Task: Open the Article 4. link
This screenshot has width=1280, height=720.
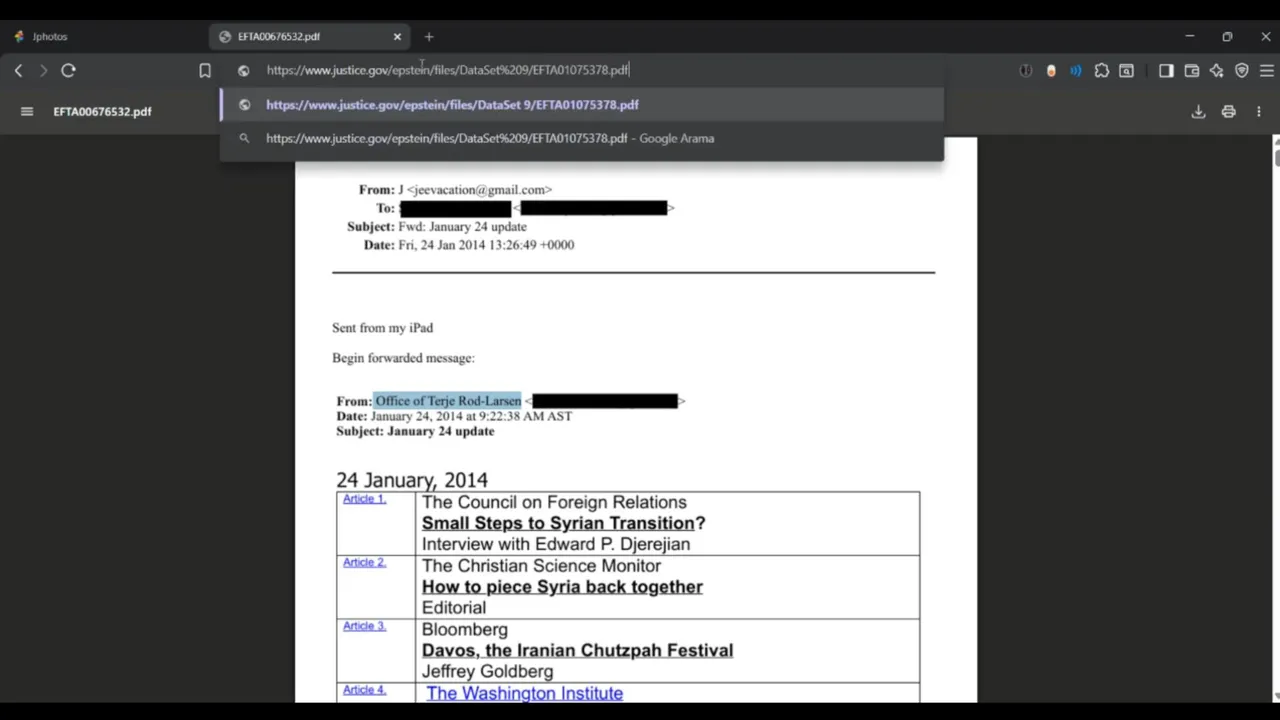Action: [x=364, y=690]
